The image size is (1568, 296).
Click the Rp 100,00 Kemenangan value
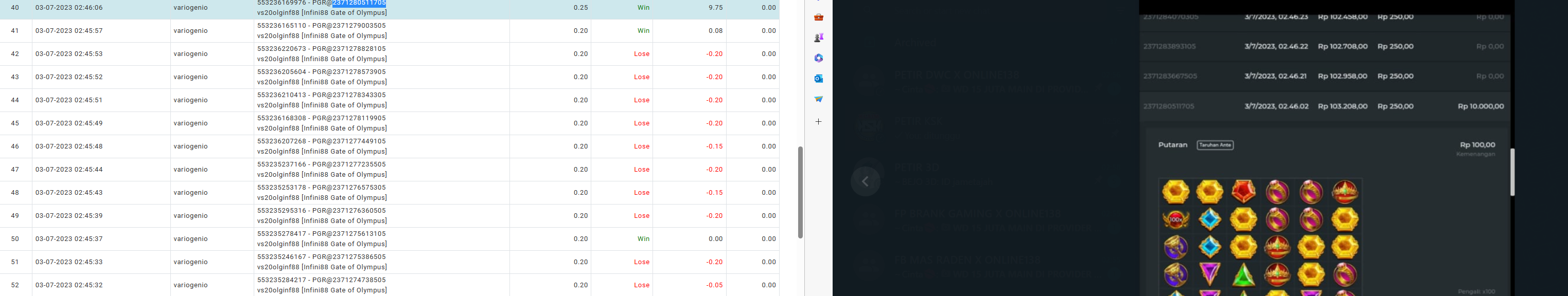point(1477,144)
